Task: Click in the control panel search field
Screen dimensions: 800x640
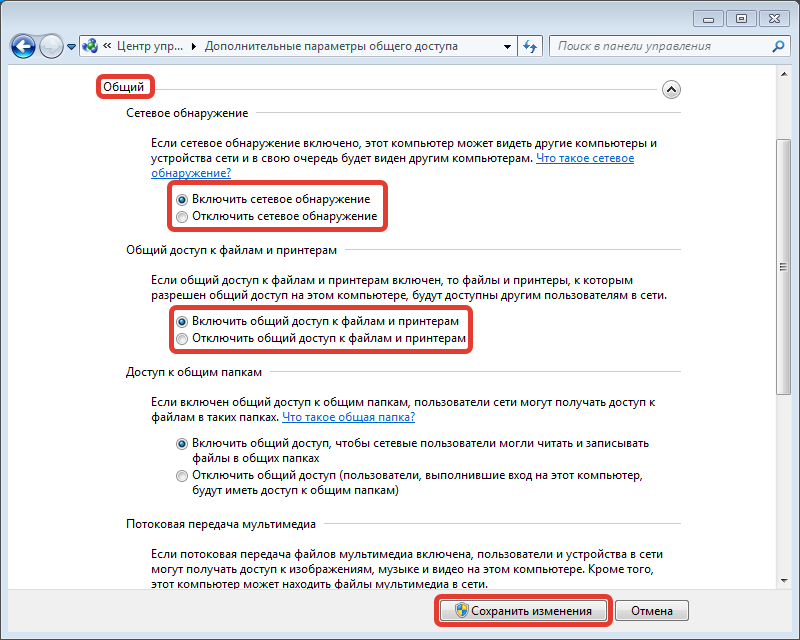Action: click(x=661, y=46)
